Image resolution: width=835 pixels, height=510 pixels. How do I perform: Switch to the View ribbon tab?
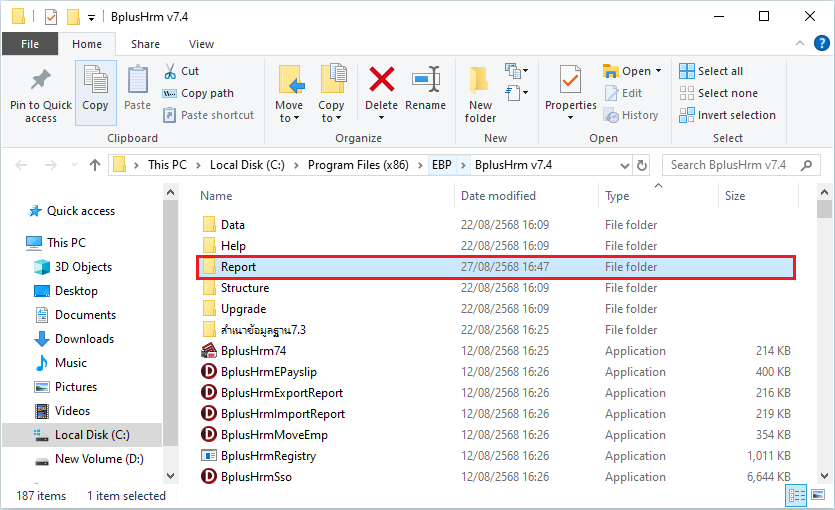[201, 44]
